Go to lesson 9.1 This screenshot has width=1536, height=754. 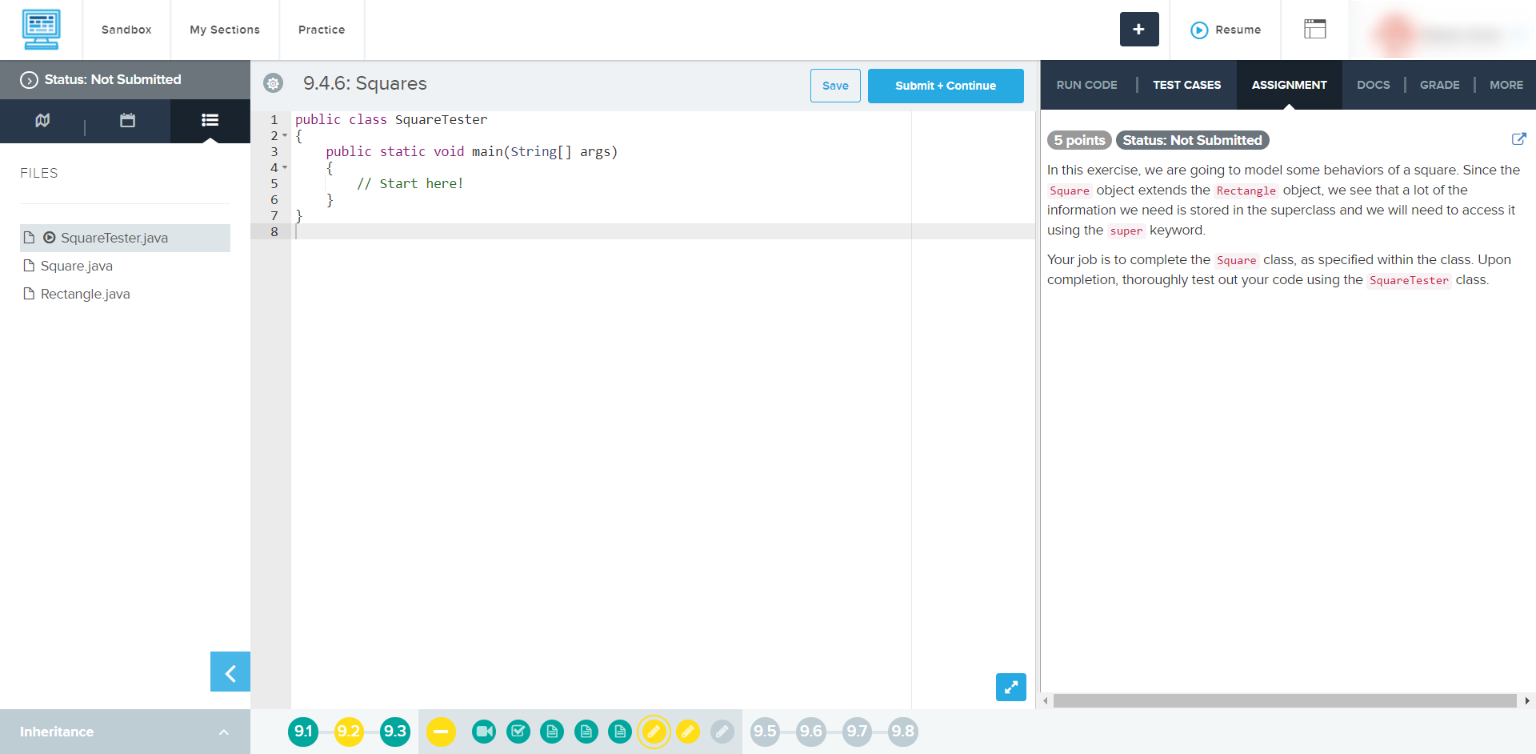coord(303,732)
